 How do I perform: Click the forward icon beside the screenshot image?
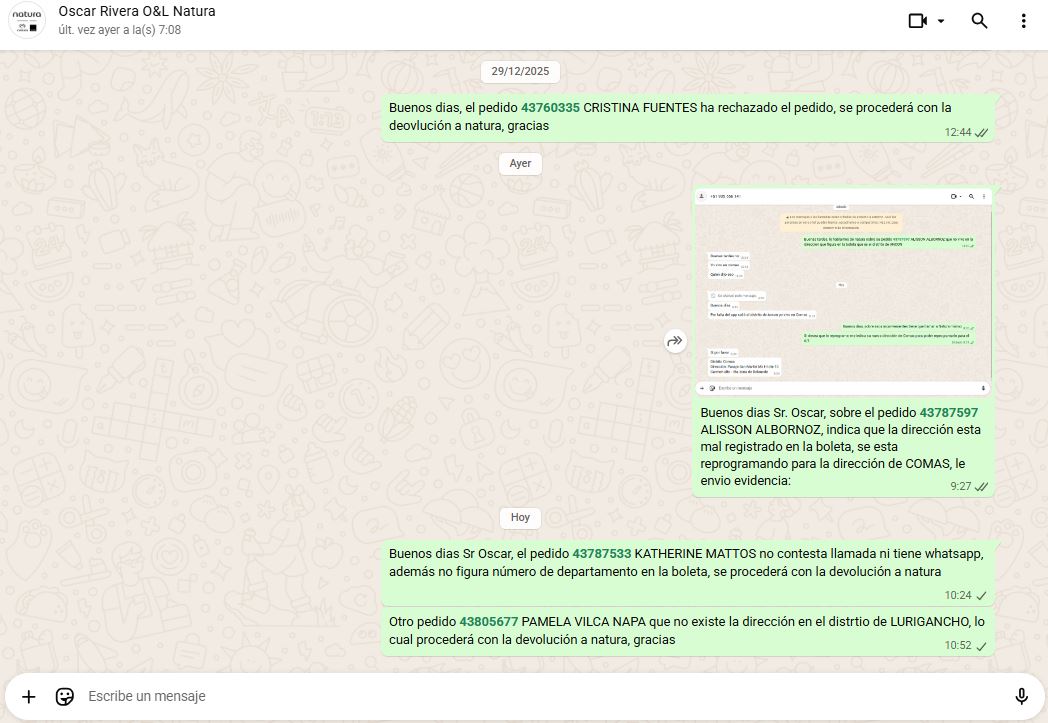pos(675,342)
